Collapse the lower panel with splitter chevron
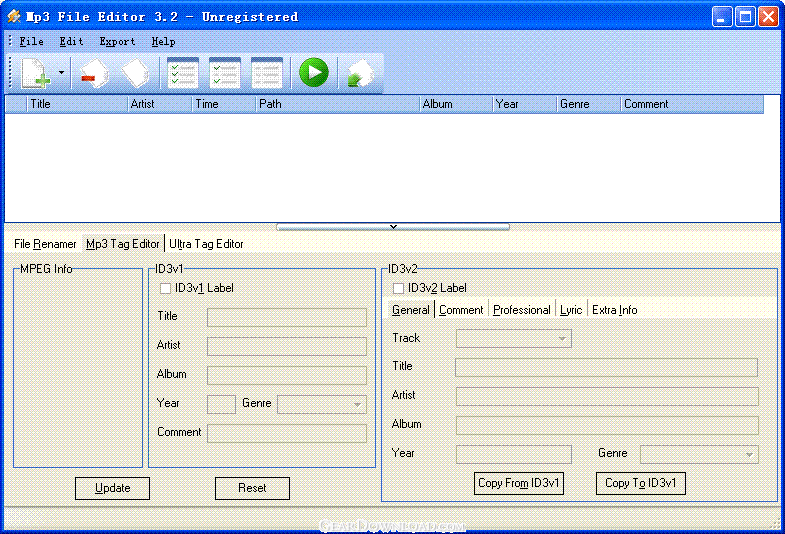This screenshot has height=534, width=785. (393, 227)
